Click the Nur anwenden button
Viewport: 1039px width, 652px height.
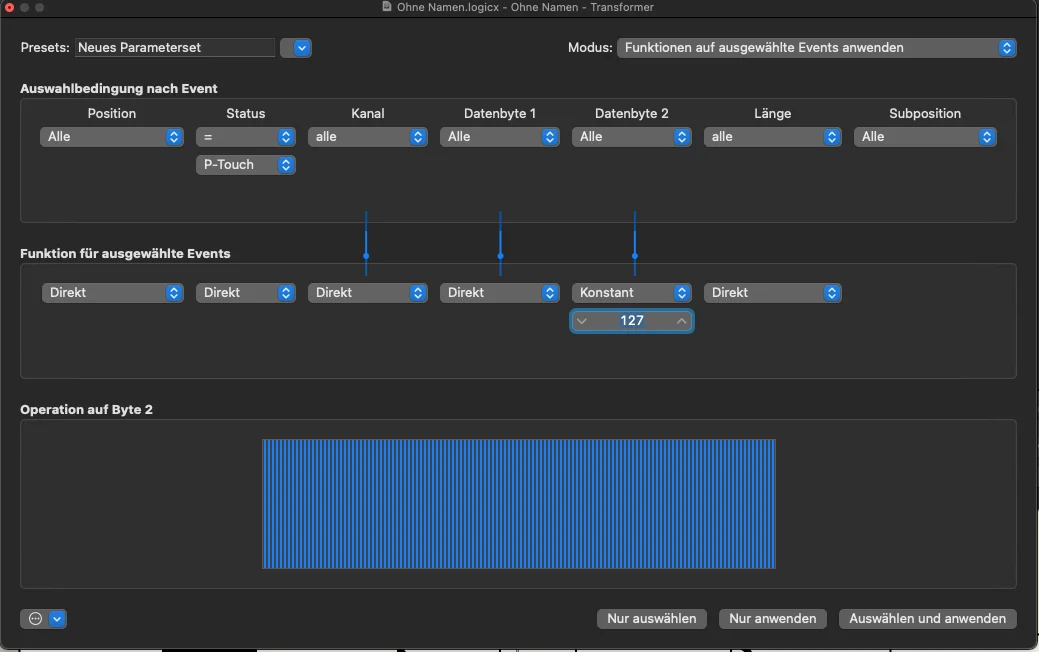coord(773,619)
